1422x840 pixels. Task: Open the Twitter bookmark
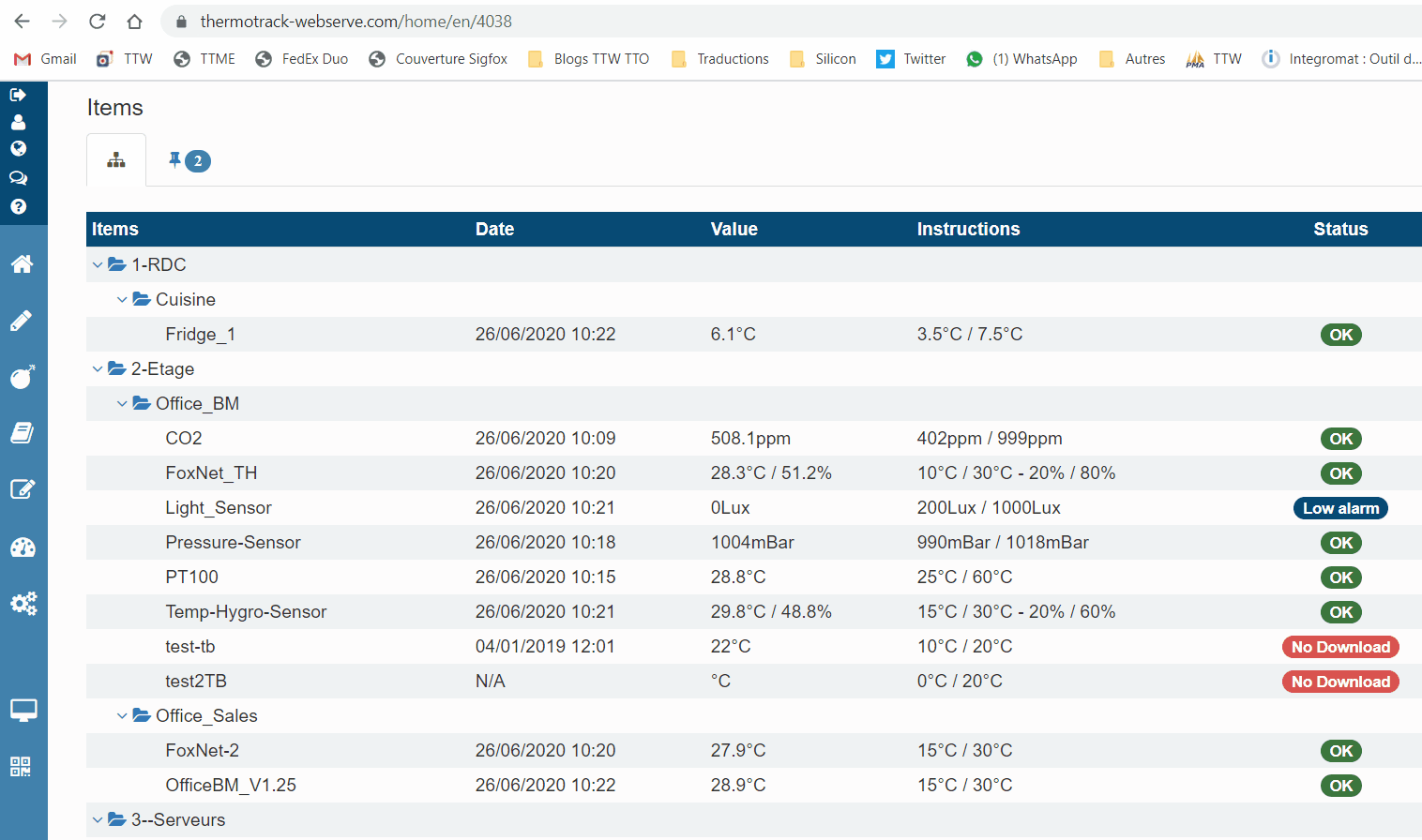point(911,59)
